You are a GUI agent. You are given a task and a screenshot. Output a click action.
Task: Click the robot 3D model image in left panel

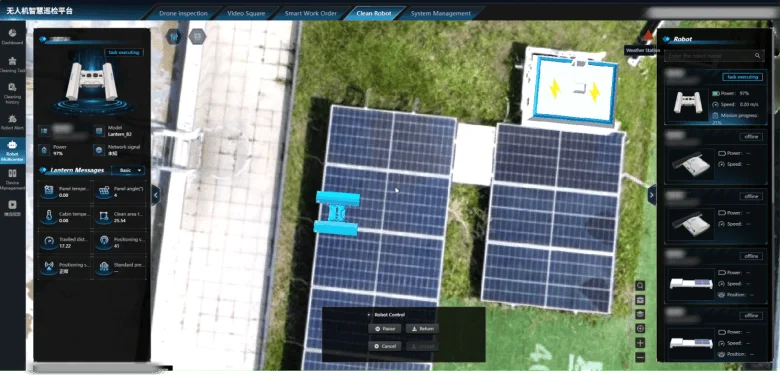point(92,82)
